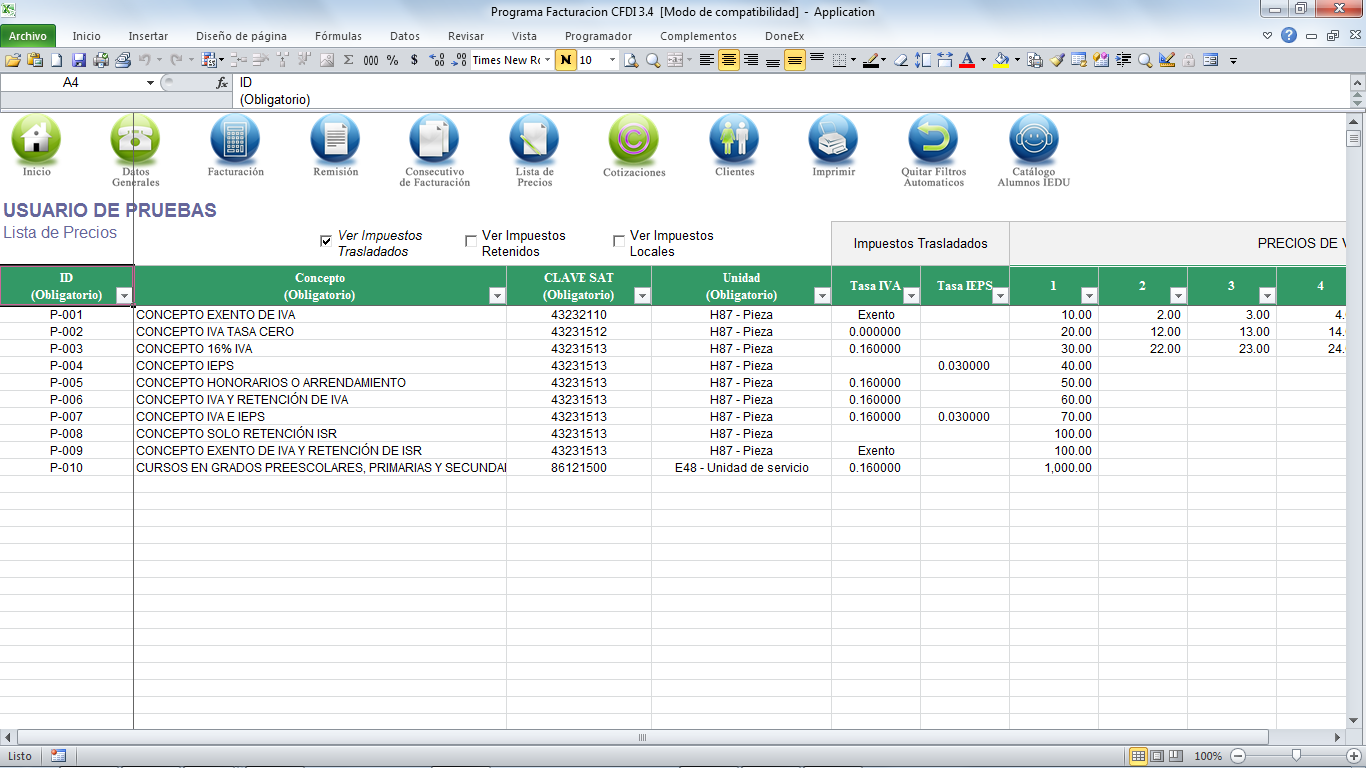Viewport: 1366px width, 768px height.
Task: Click the Imprimir printer icon
Action: (833, 139)
